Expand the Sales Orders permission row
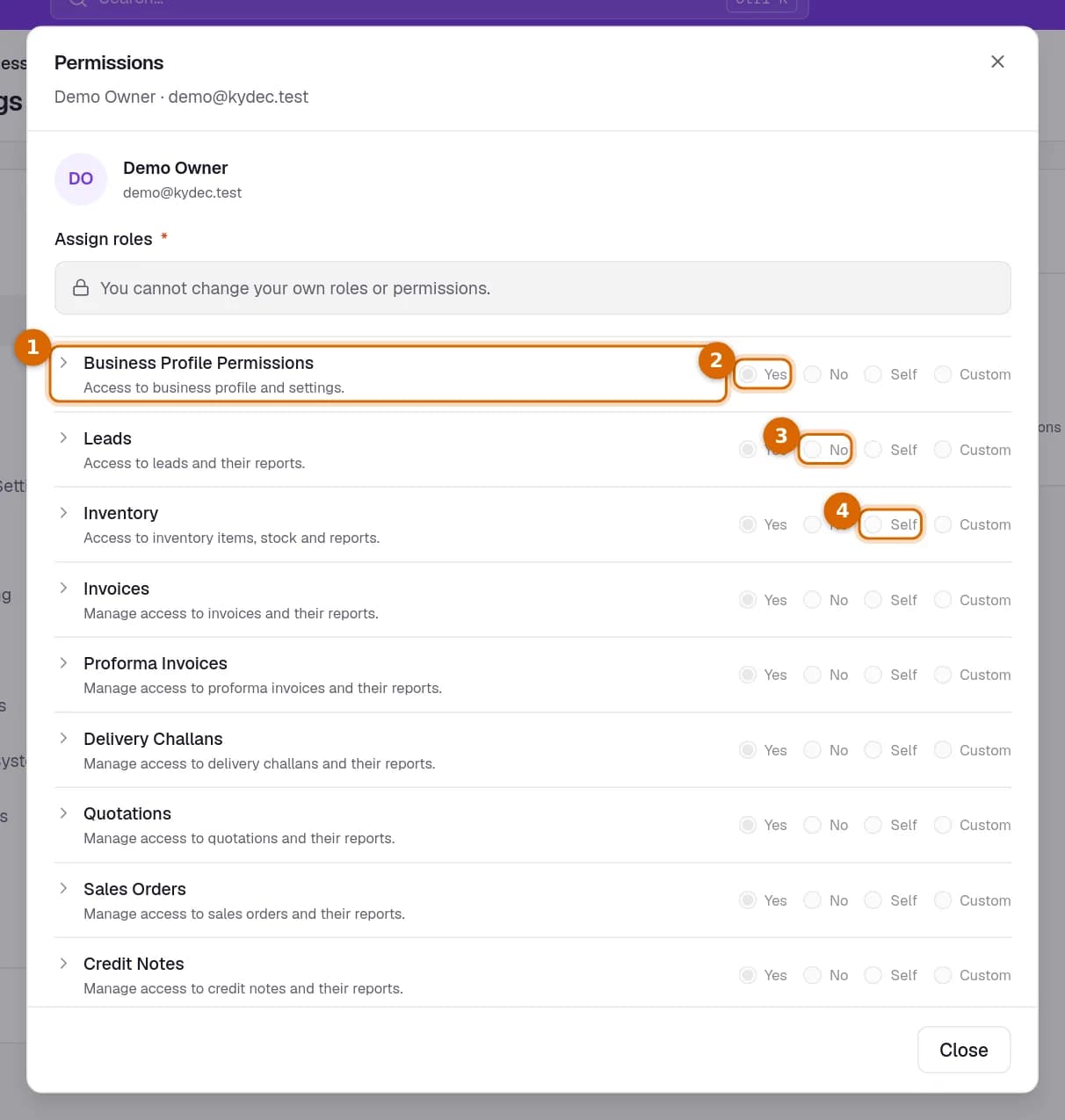 63,888
